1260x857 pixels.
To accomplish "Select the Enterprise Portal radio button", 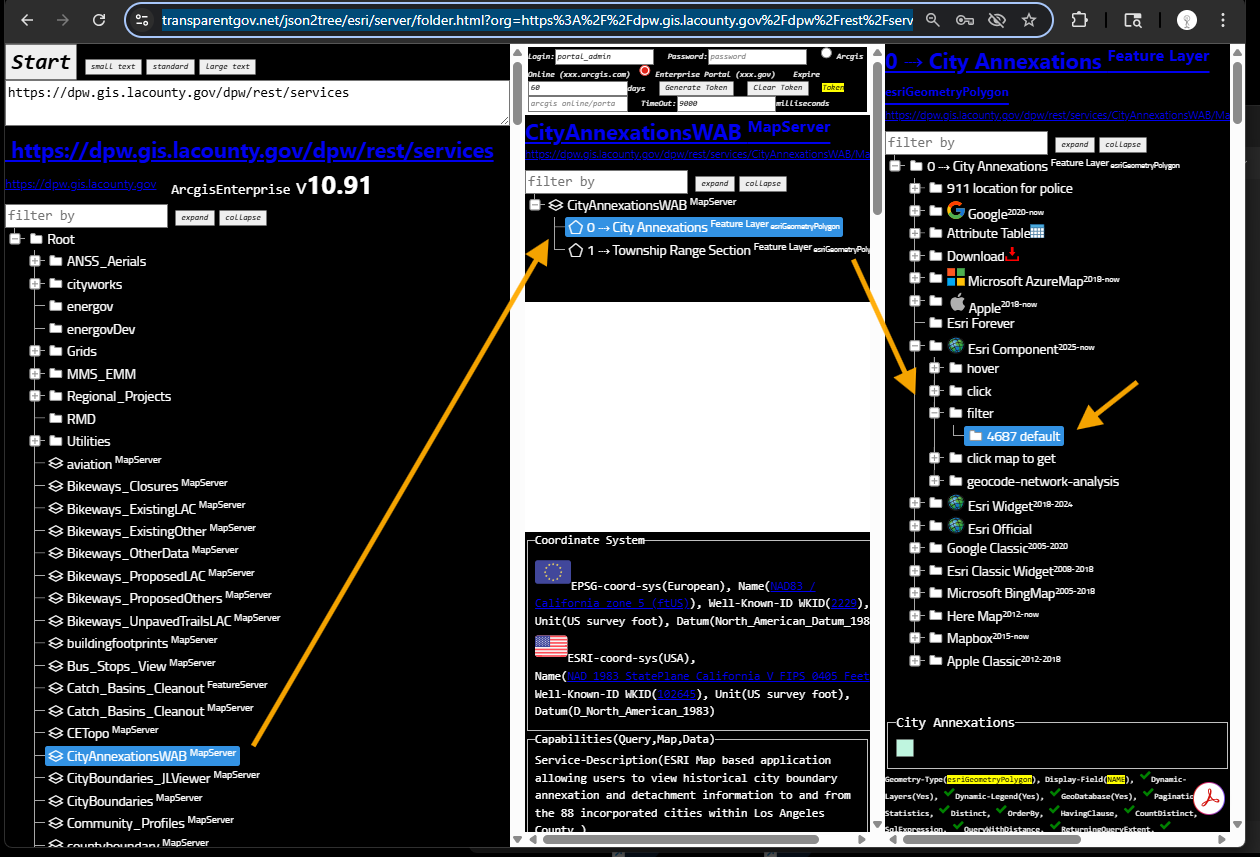I will click(x=644, y=71).
